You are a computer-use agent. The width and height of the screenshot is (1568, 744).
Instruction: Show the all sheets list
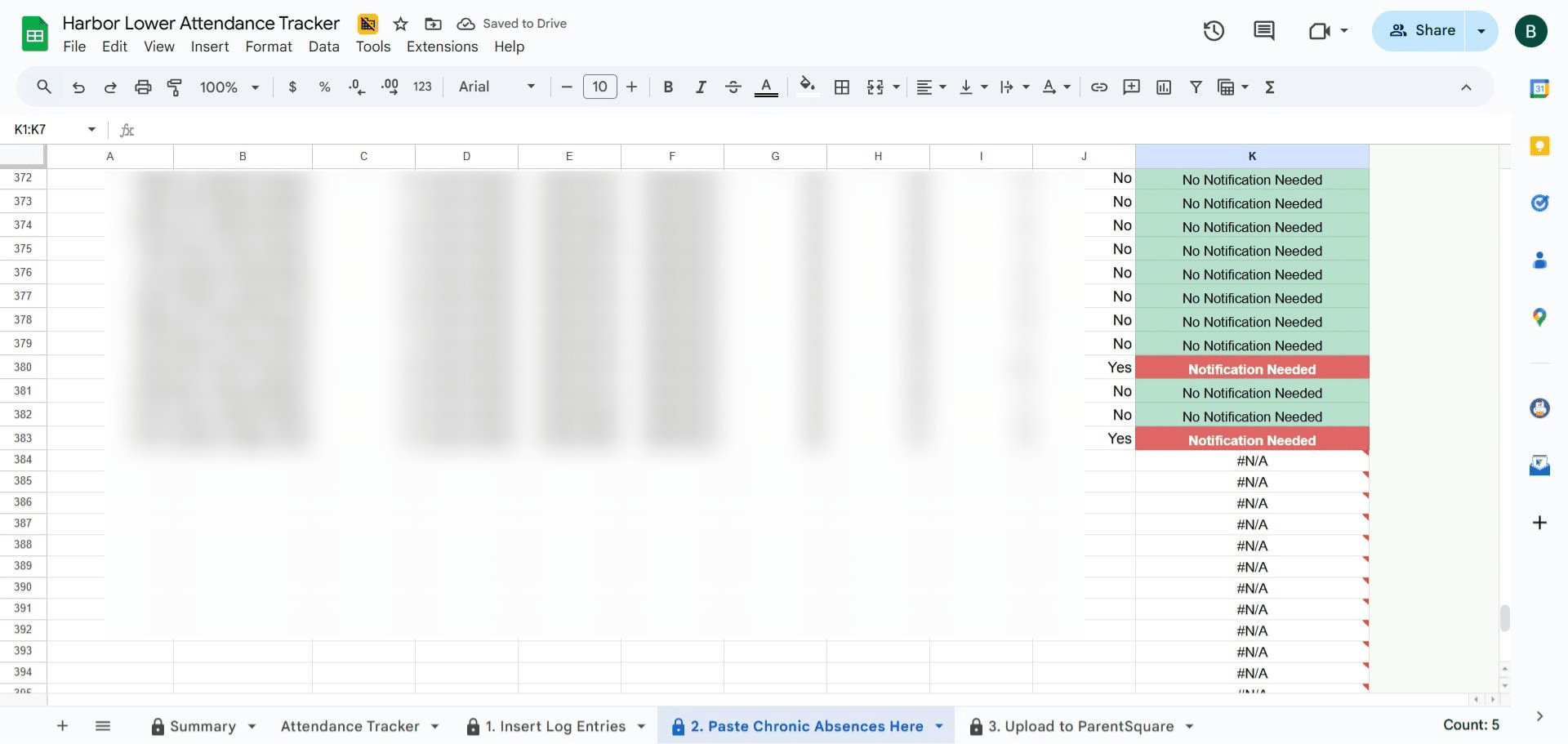point(103,725)
